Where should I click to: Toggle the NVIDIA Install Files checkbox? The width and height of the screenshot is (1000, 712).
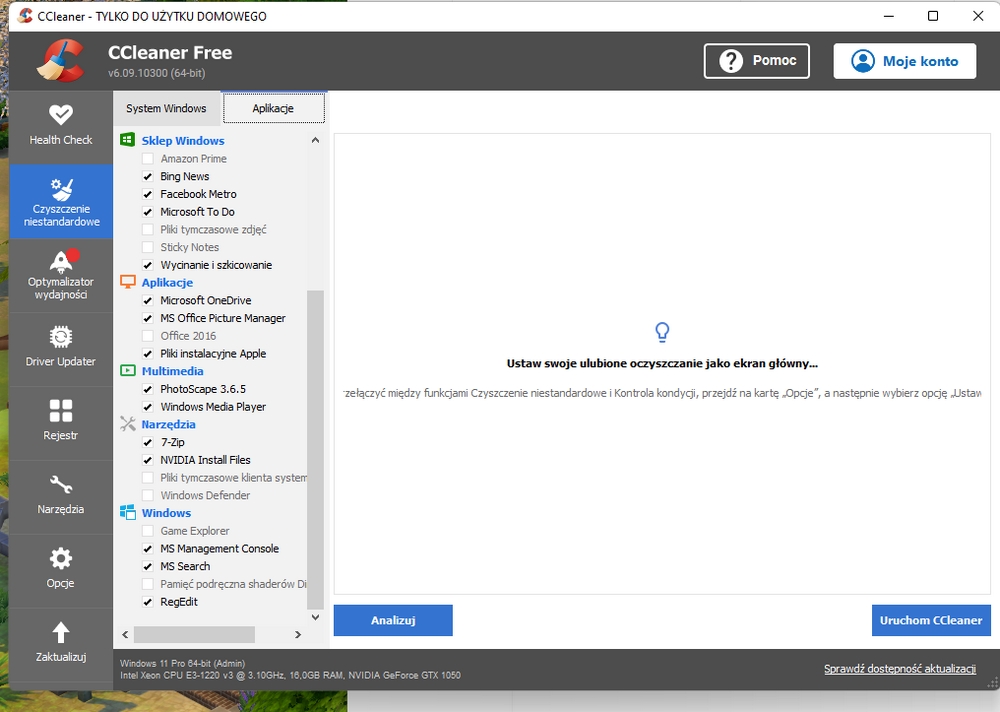click(x=148, y=459)
